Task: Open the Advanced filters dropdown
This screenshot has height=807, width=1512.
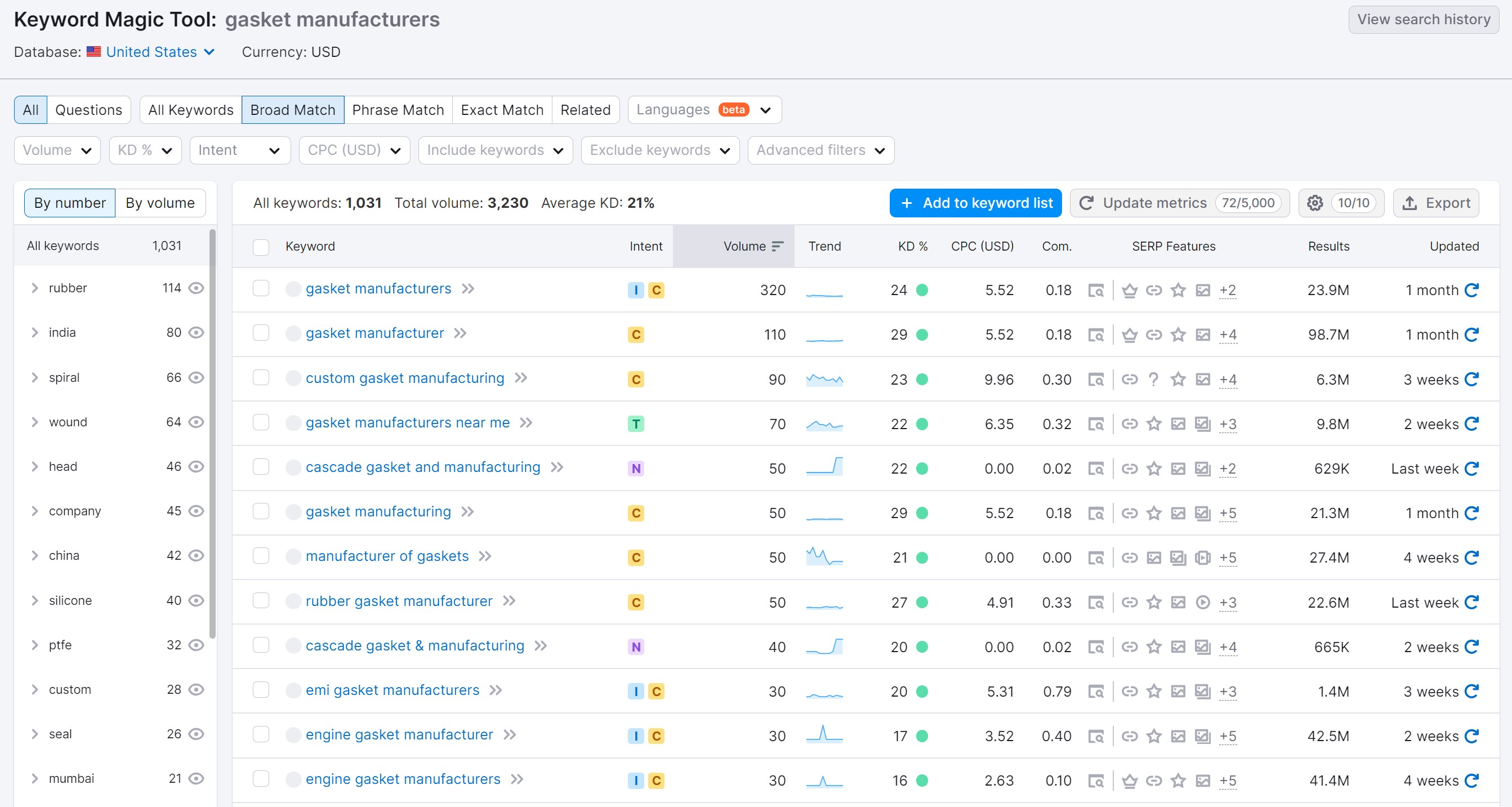Action: tap(820, 150)
